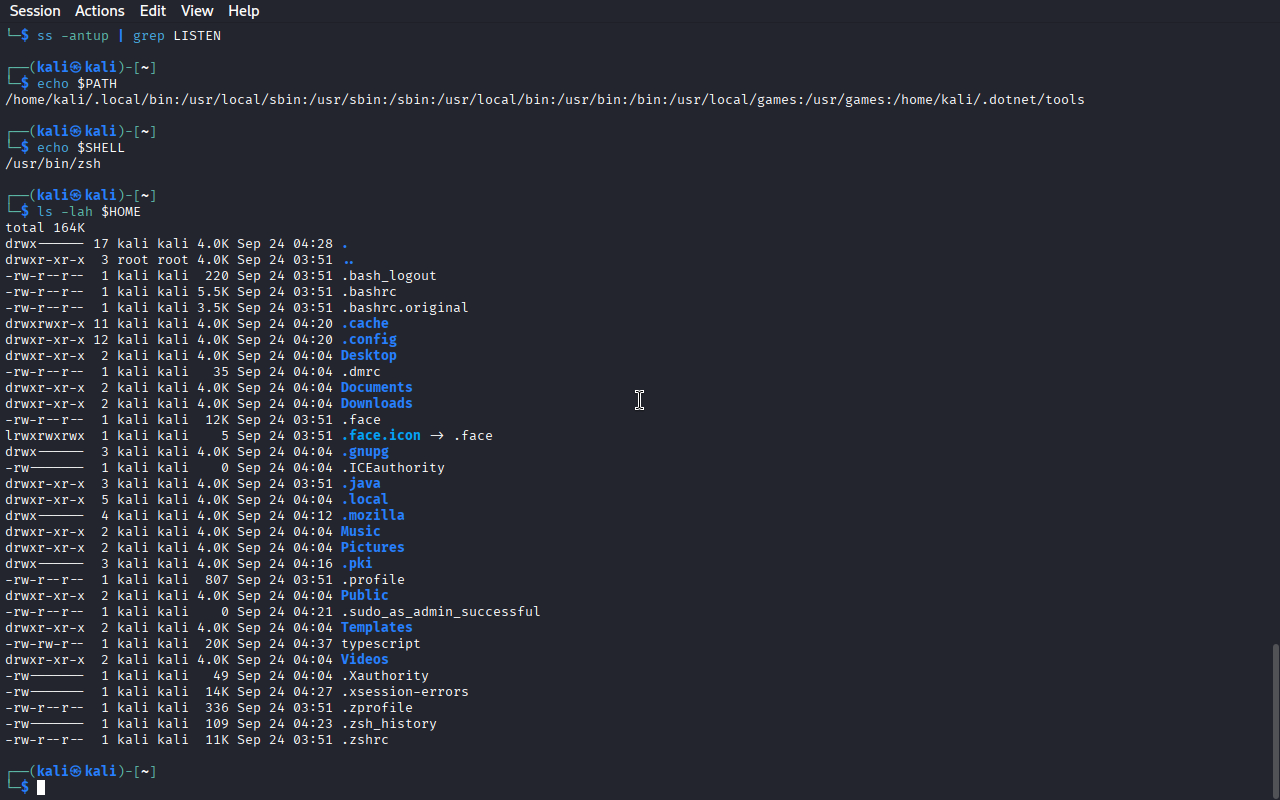Screen dimensions: 1280x800
Task: Click the /usr/bin/zsh output line
Action: [x=53, y=163]
